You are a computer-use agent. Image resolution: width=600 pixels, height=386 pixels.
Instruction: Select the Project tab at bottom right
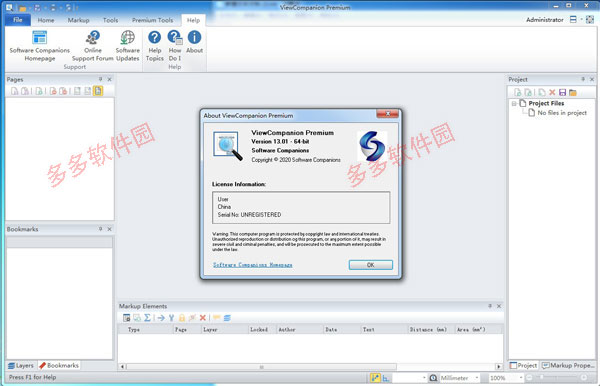pos(523,365)
